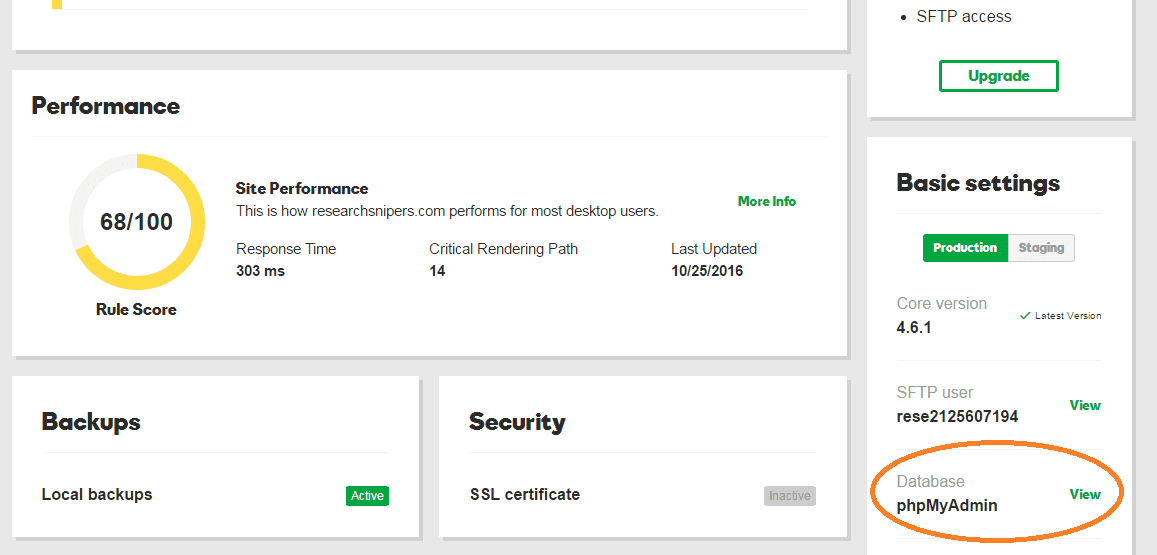1157x555 pixels.
Task: Open More Info for Site Performance
Action: click(766, 201)
